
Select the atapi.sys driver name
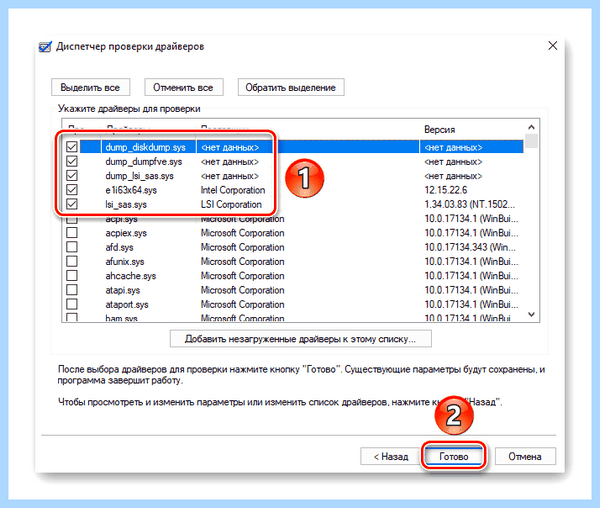[x=123, y=290]
